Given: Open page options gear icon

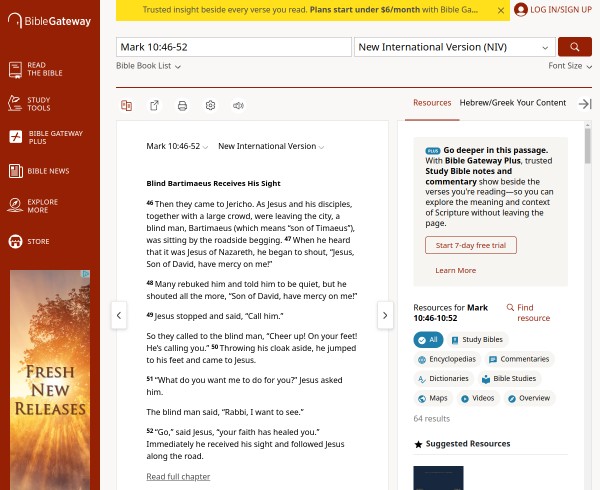Looking at the screenshot, I should 210,105.
